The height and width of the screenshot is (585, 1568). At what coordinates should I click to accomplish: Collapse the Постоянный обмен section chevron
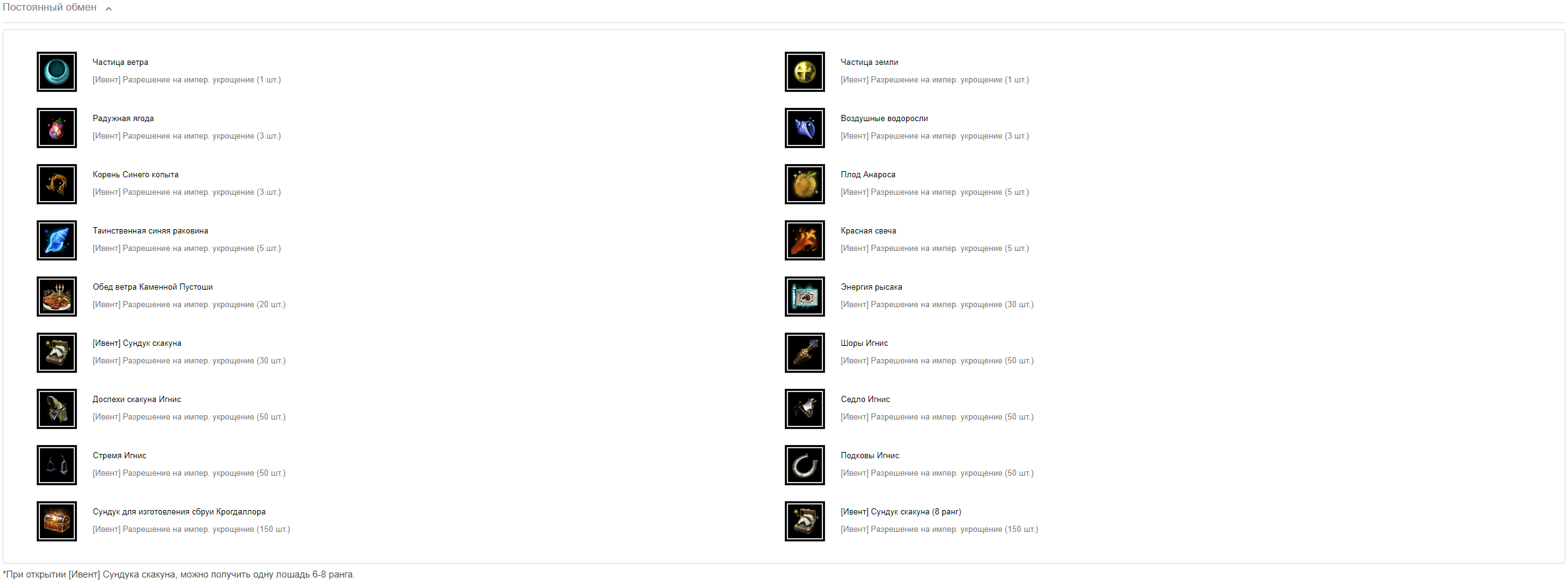[109, 9]
